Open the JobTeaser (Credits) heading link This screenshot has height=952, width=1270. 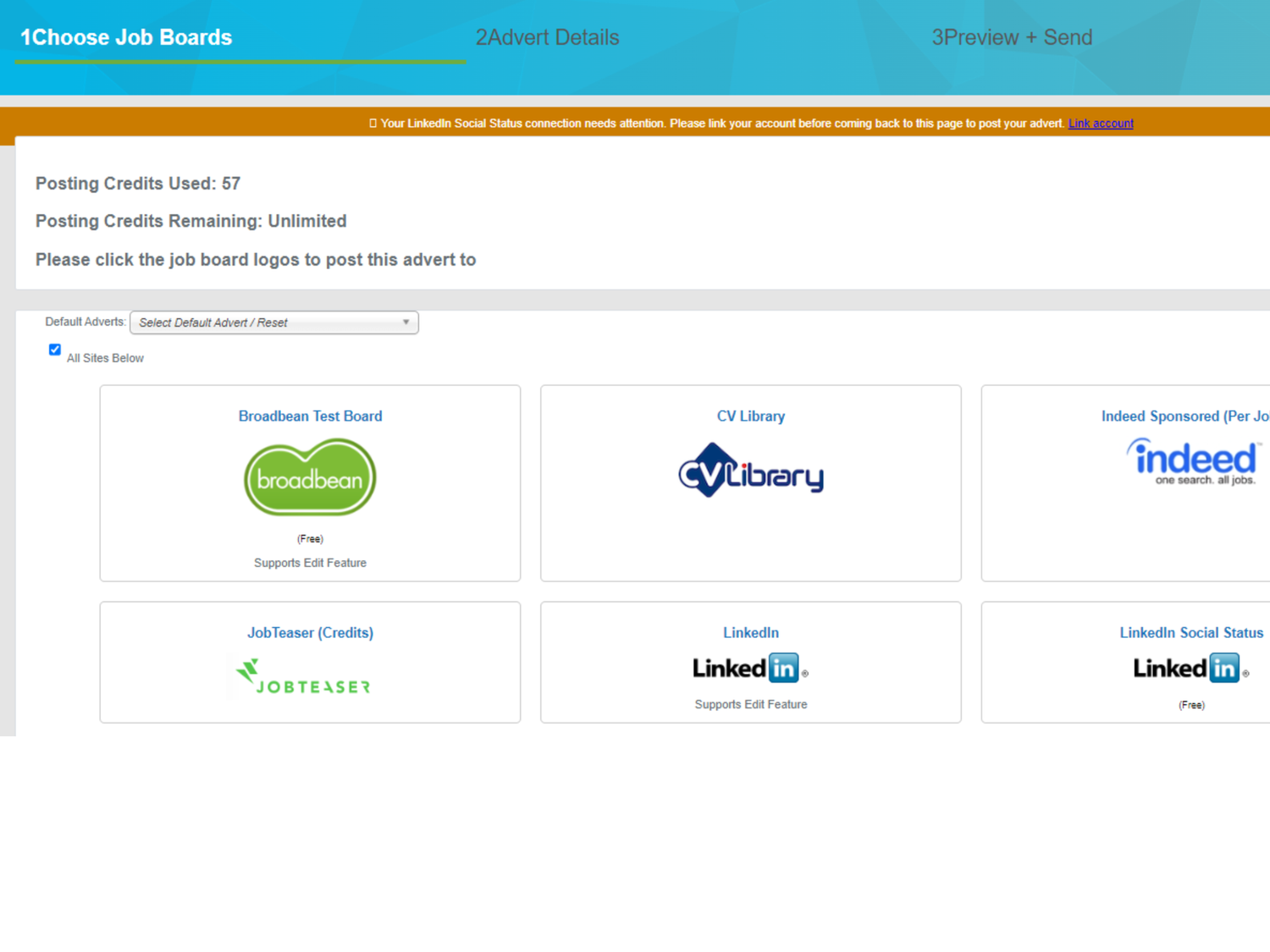[x=310, y=632]
